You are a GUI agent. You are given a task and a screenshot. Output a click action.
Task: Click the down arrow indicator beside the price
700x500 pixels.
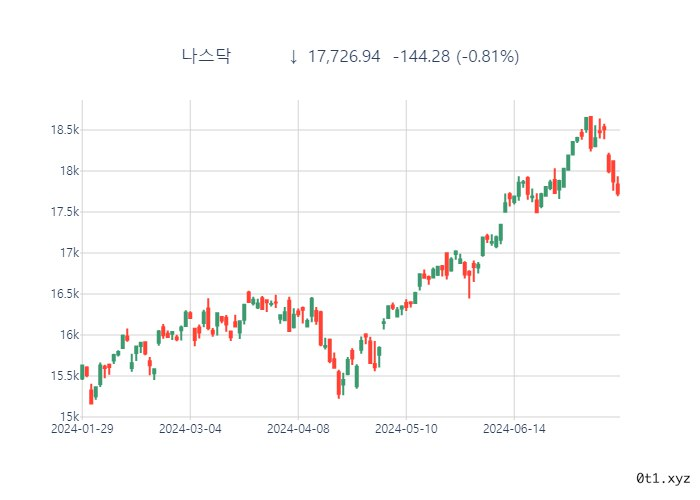pyautogui.click(x=293, y=57)
